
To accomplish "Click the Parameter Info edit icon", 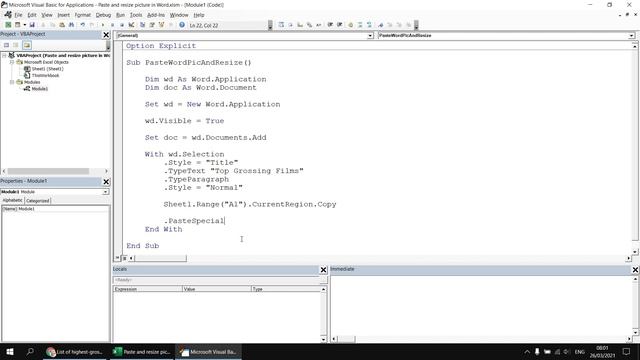I will click(x=309, y=25).
